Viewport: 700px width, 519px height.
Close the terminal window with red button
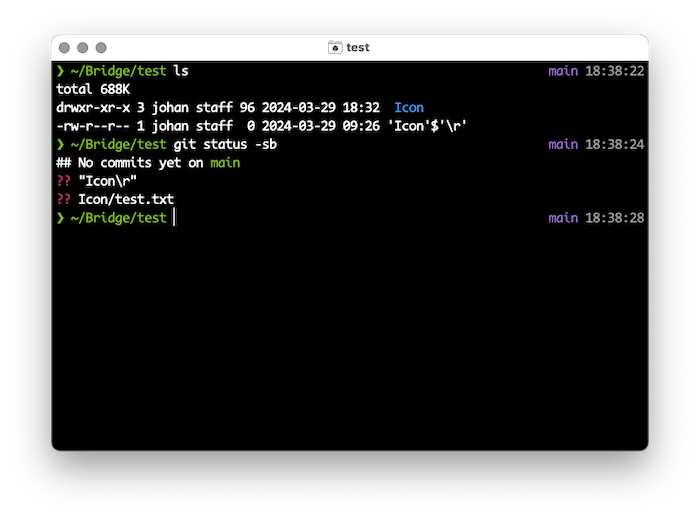pos(64,47)
